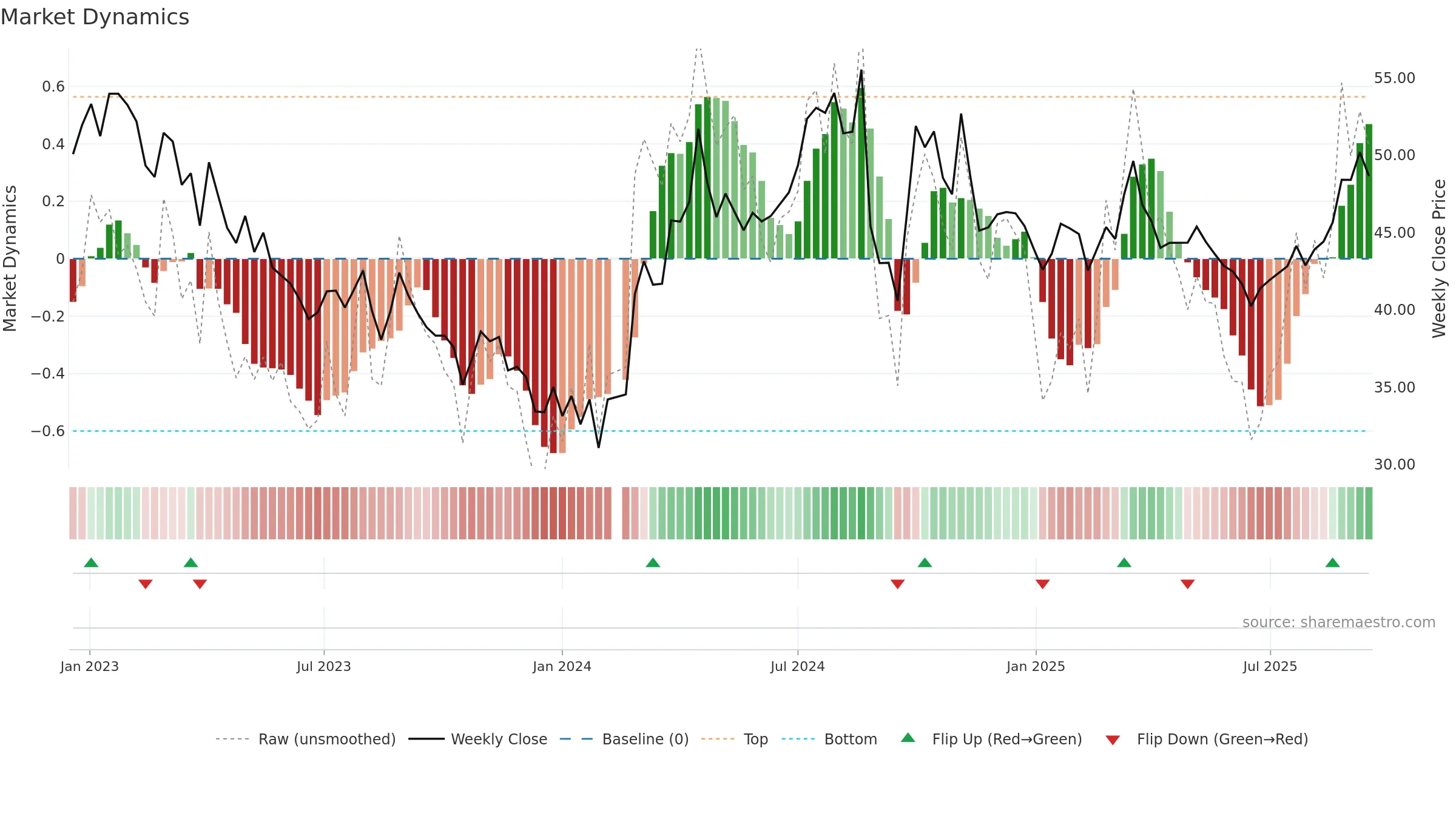Screen dimensions: 1456x819
Task: Click the green flip-up marker in March 2025
Action: [x=1124, y=562]
